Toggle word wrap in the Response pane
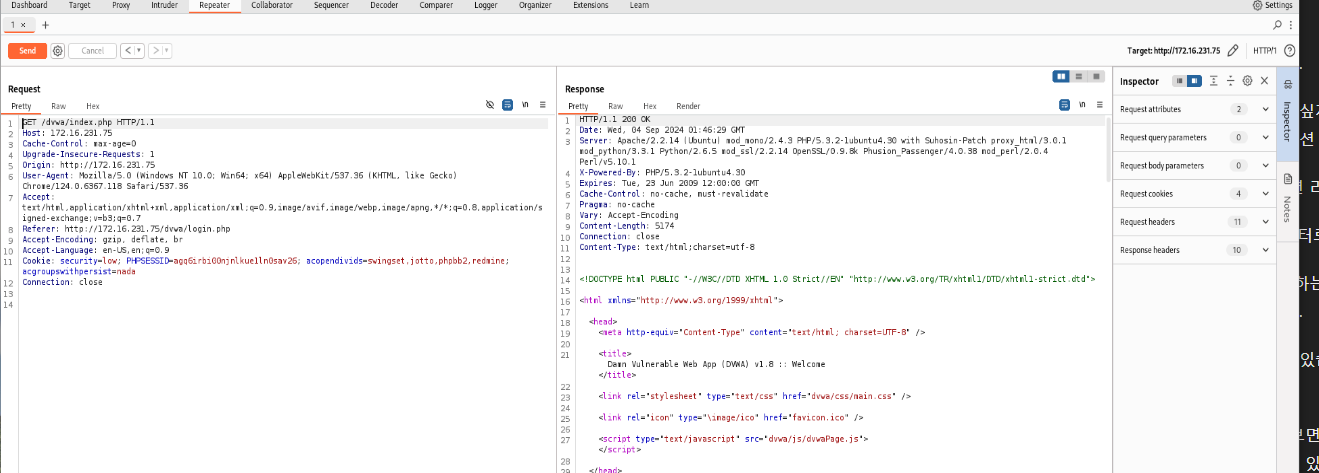1319x473 pixels. (x=1065, y=104)
